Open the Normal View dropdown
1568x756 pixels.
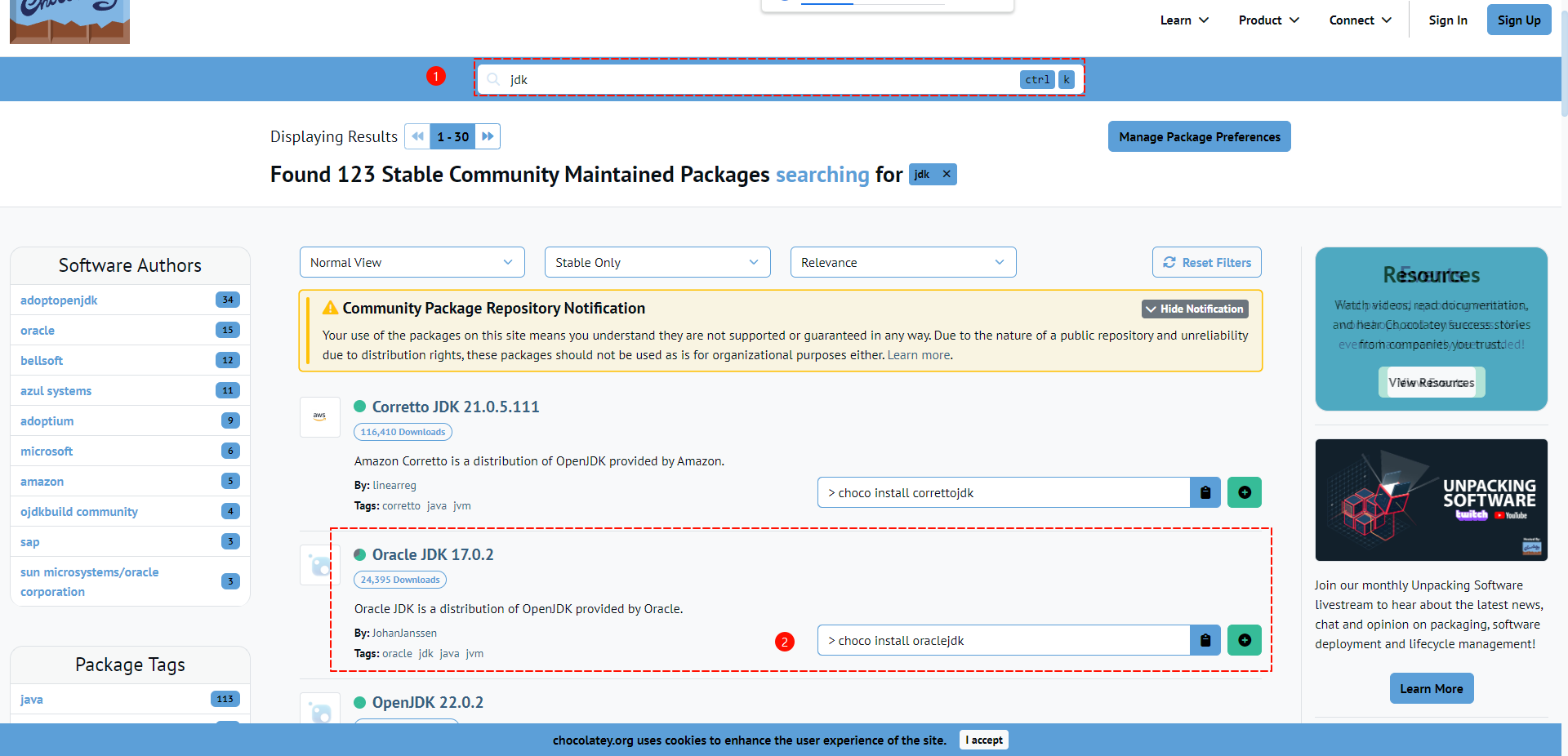coord(412,262)
